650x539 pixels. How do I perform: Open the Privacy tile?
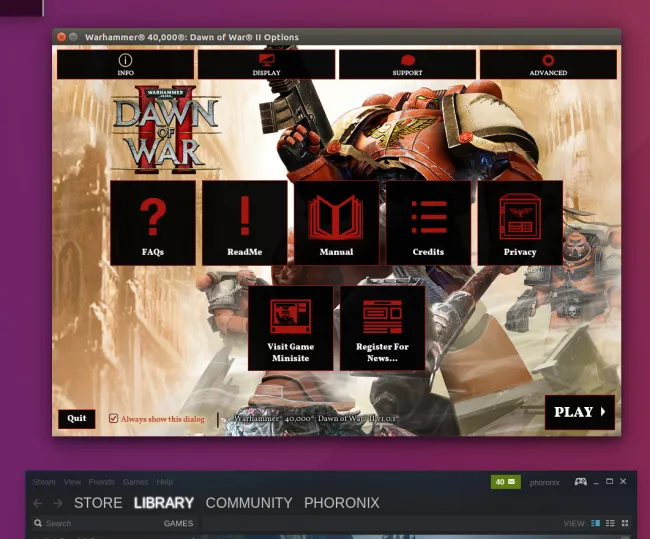520,223
